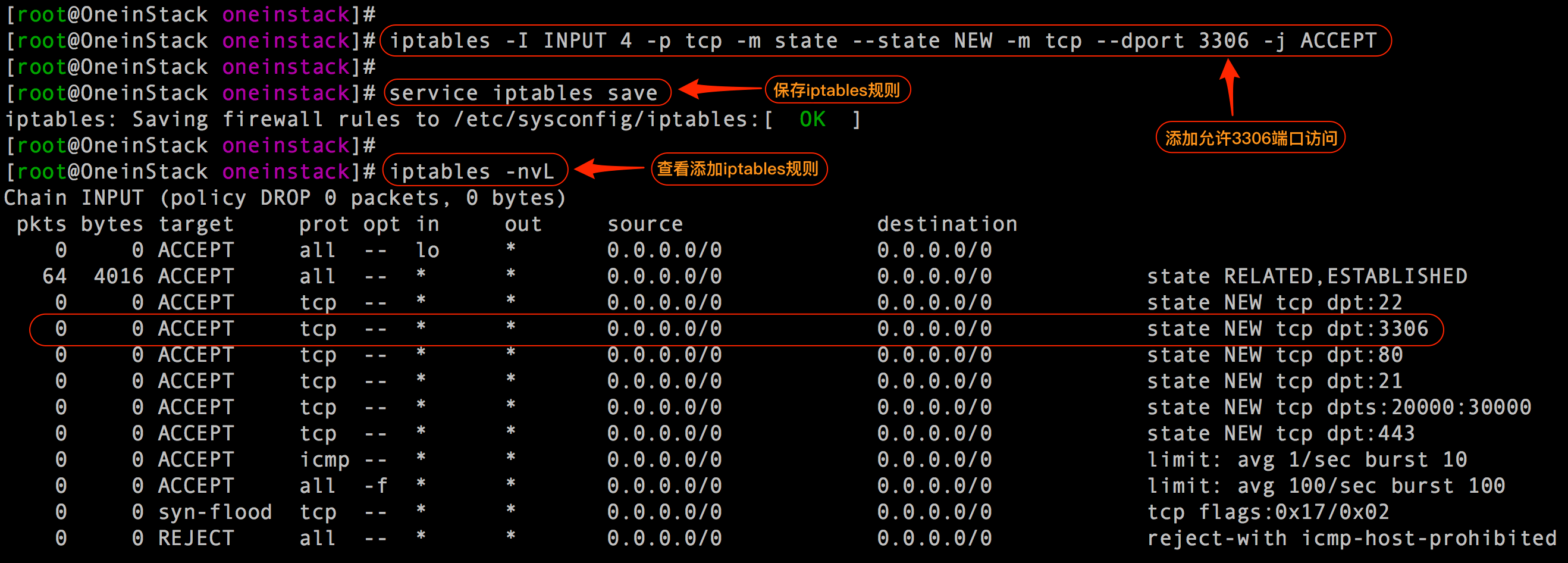This screenshot has width=1568, height=563.
Task: Click the 'source' column header
Action: (x=645, y=223)
